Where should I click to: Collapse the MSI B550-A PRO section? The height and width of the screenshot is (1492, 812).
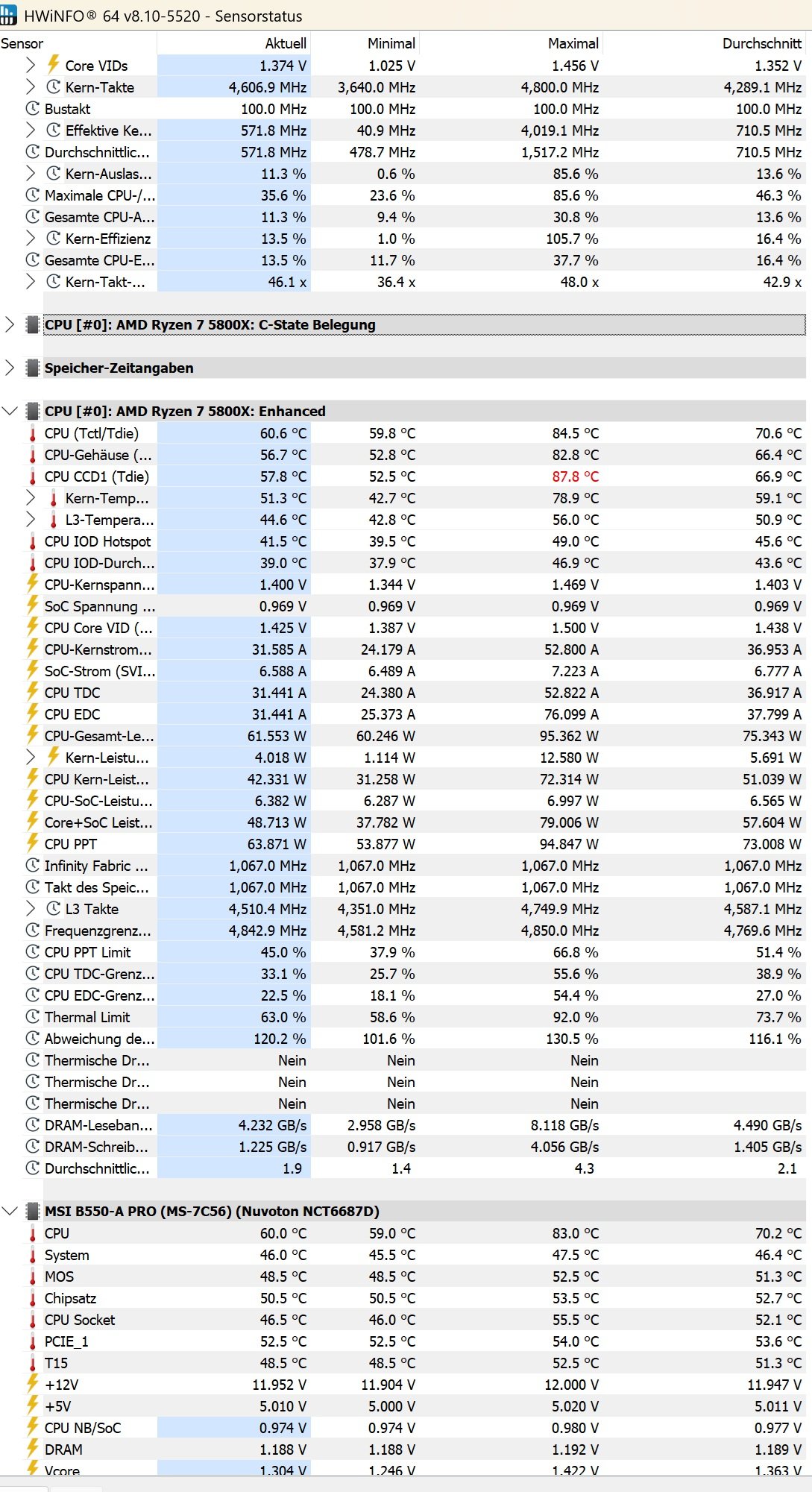[10, 1212]
